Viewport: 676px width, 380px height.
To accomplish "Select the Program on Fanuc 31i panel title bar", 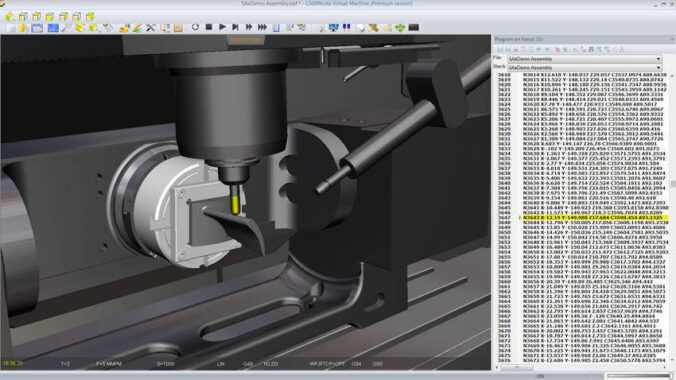I will point(584,39).
